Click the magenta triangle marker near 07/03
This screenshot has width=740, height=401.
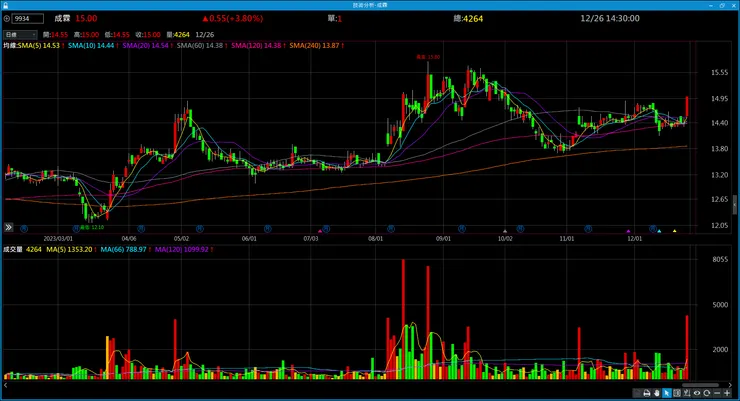(320, 231)
